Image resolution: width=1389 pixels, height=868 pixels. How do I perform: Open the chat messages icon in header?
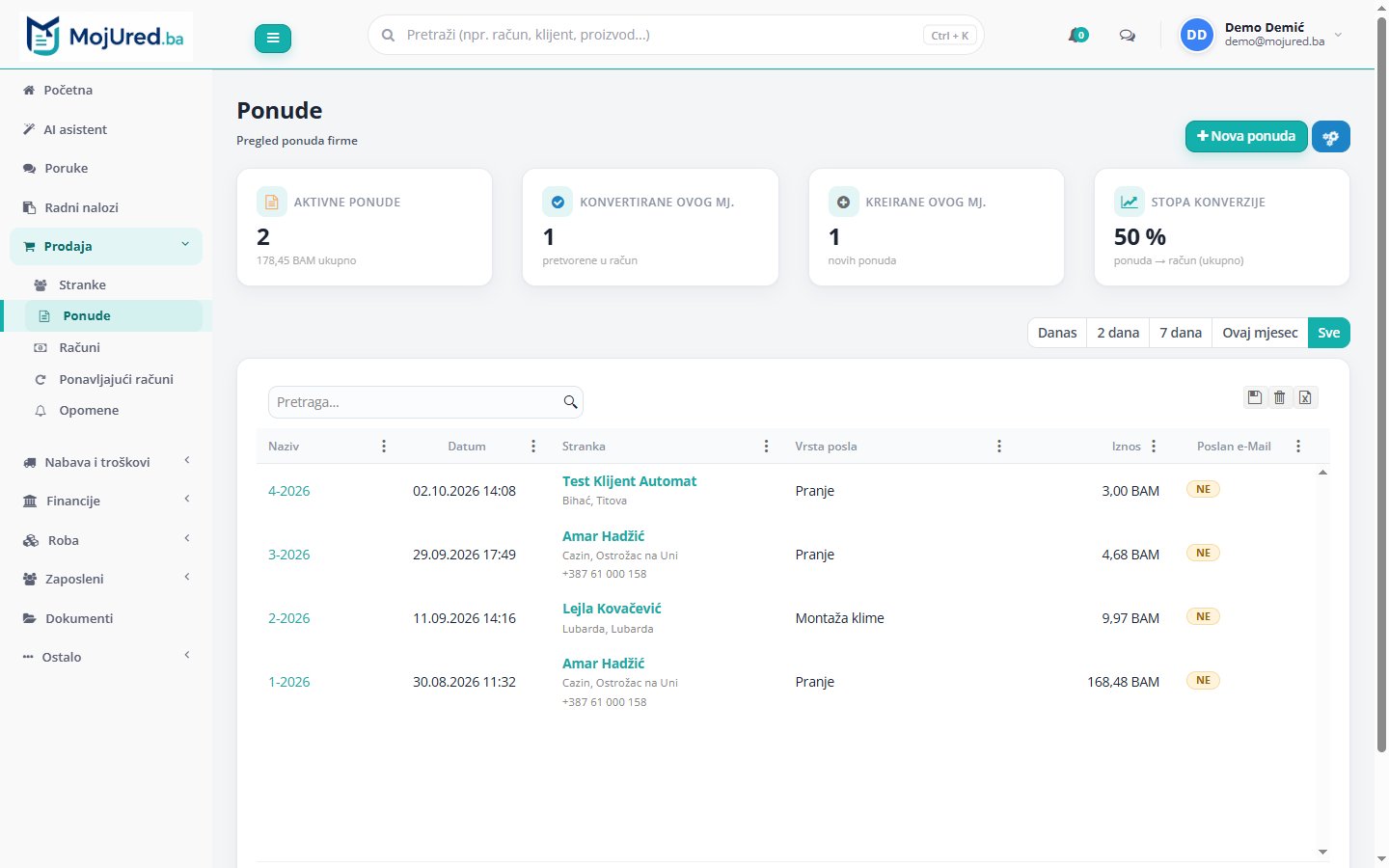(x=1127, y=36)
